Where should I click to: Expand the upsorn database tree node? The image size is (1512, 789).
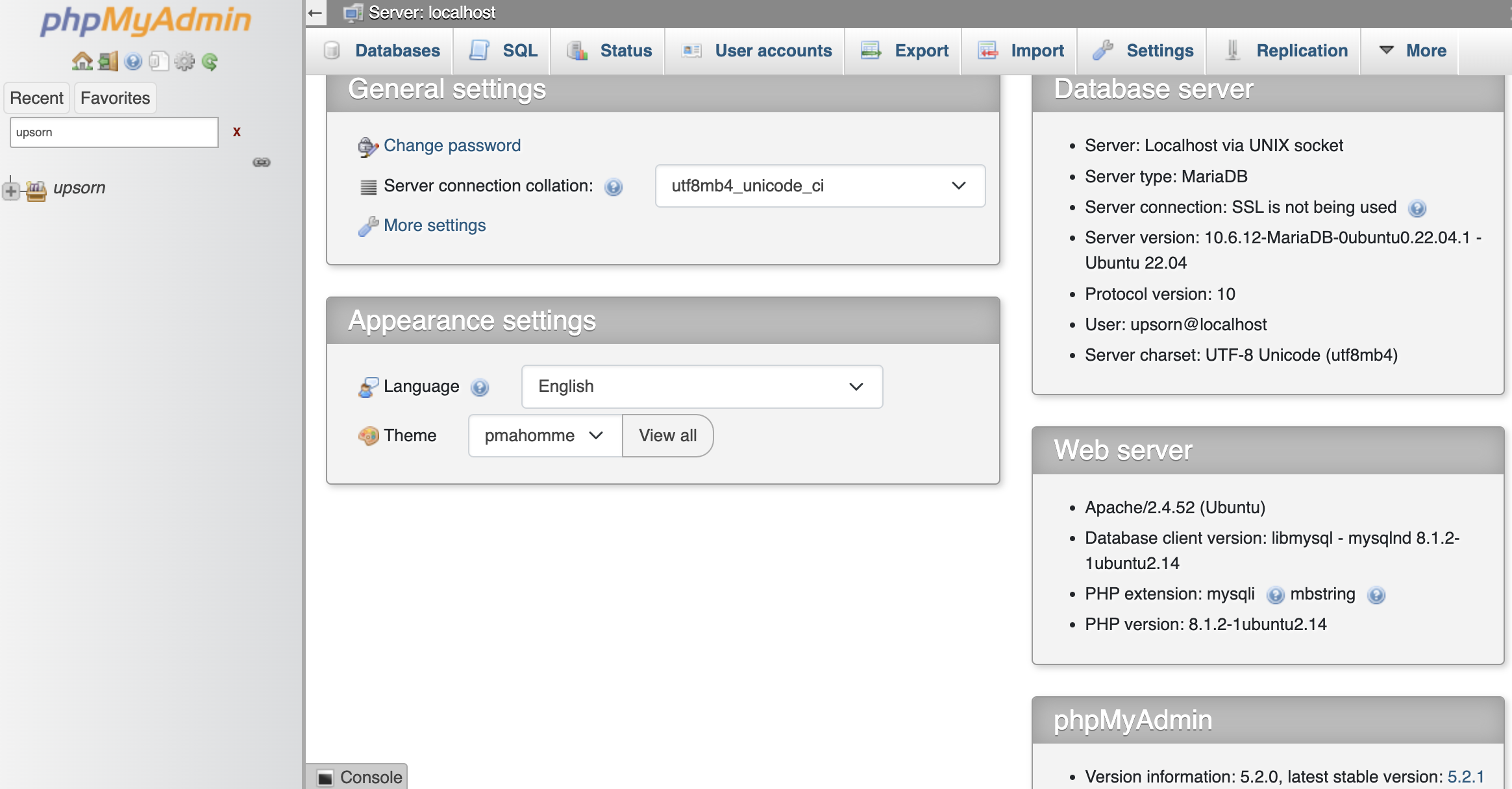click(x=10, y=191)
